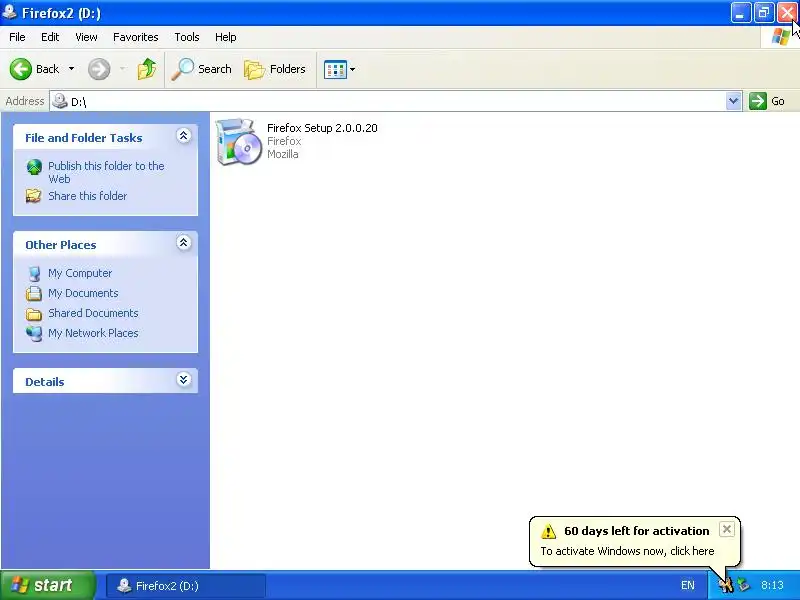Open the Edit menu
Image resolution: width=800 pixels, height=600 pixels.
click(50, 37)
